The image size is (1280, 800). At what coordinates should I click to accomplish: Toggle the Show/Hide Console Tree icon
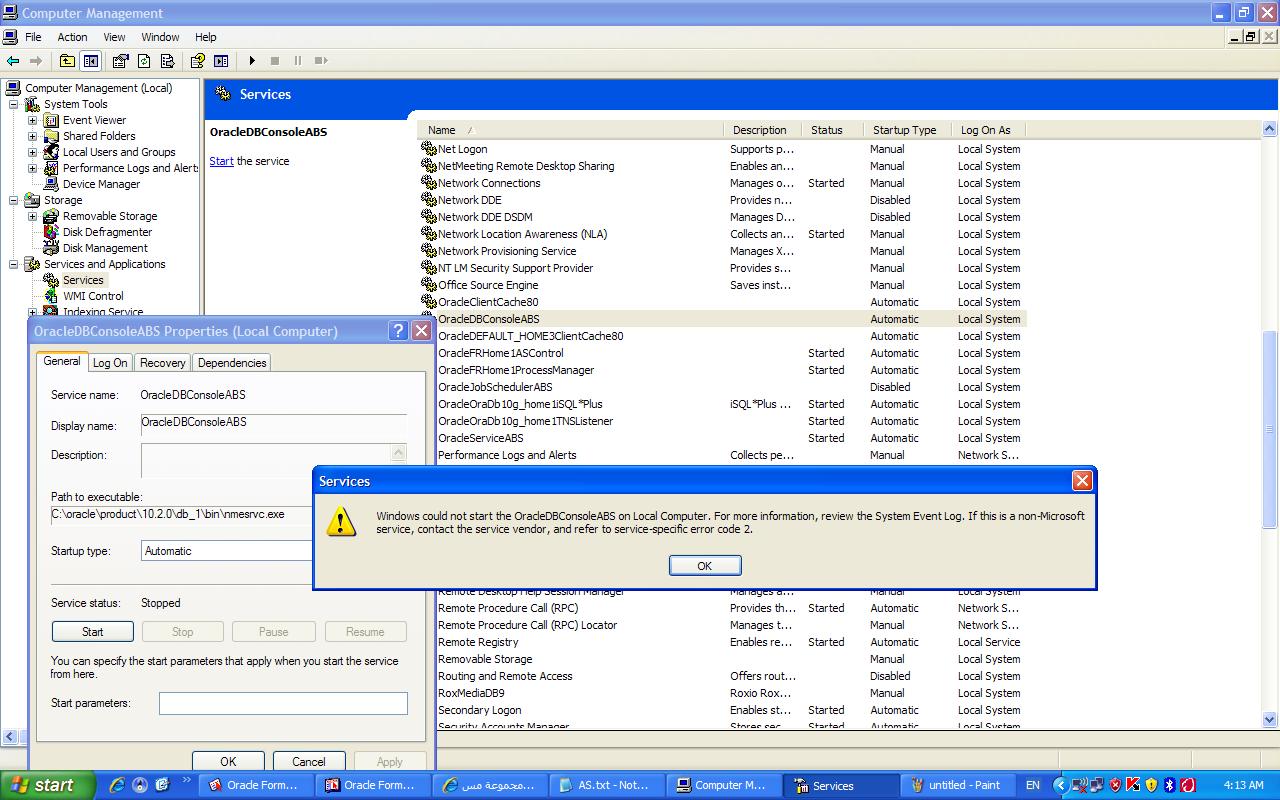(x=91, y=61)
